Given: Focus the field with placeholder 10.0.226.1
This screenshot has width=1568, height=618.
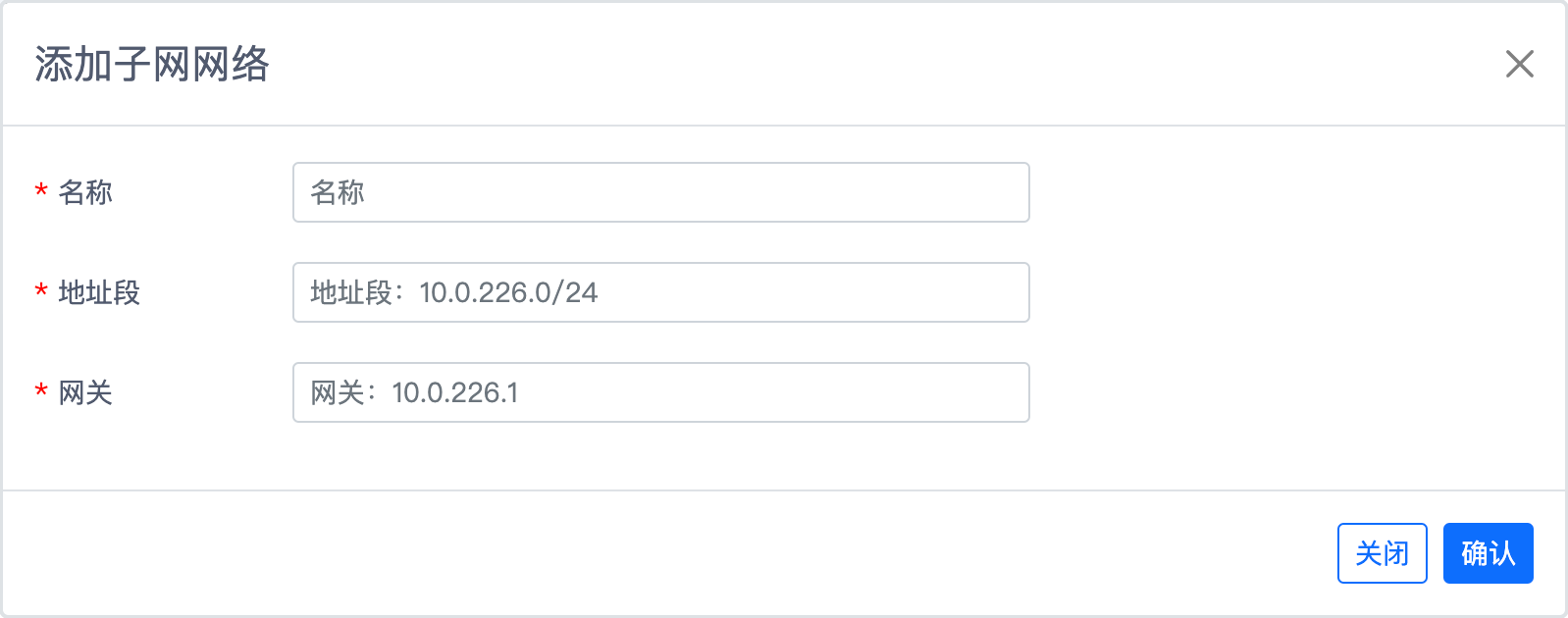Looking at the screenshot, I should tap(661, 392).
